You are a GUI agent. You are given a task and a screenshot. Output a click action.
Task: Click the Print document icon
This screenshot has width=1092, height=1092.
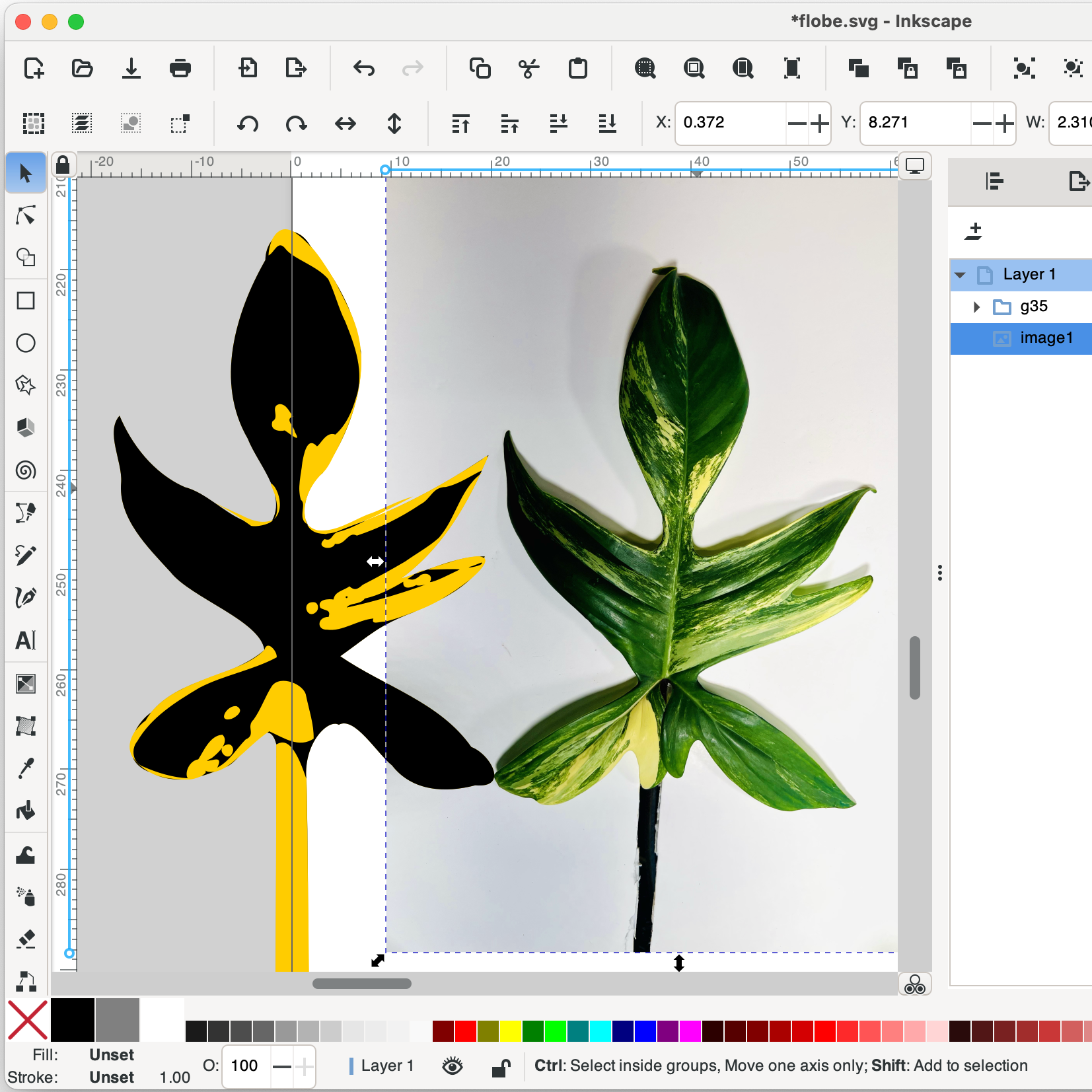click(x=180, y=68)
